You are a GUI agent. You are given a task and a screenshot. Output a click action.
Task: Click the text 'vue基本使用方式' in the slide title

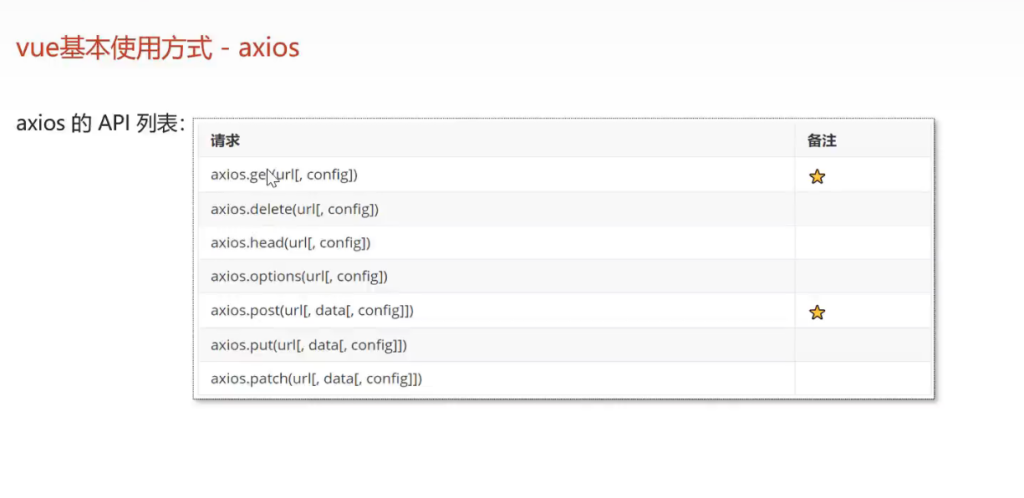(114, 47)
